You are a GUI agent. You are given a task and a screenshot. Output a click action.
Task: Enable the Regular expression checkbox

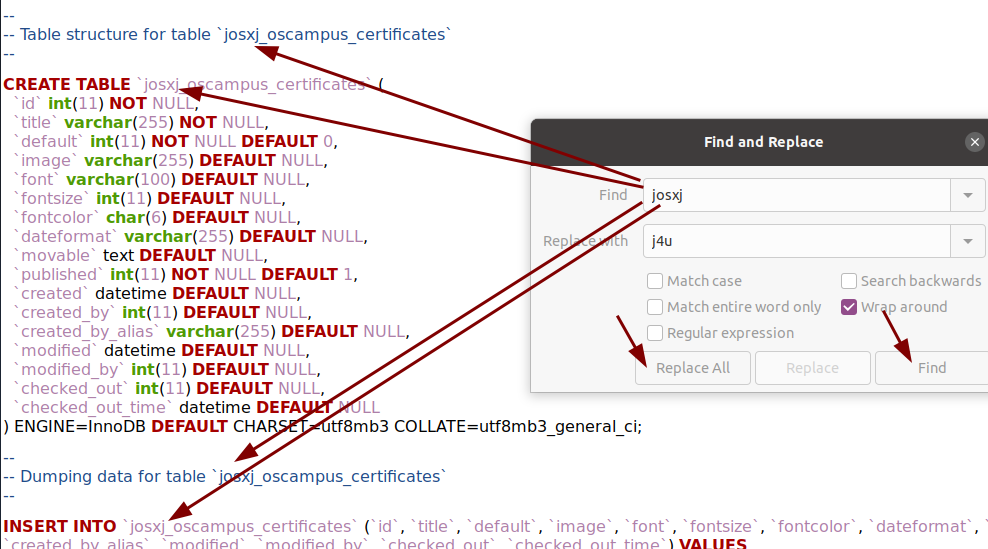655,333
